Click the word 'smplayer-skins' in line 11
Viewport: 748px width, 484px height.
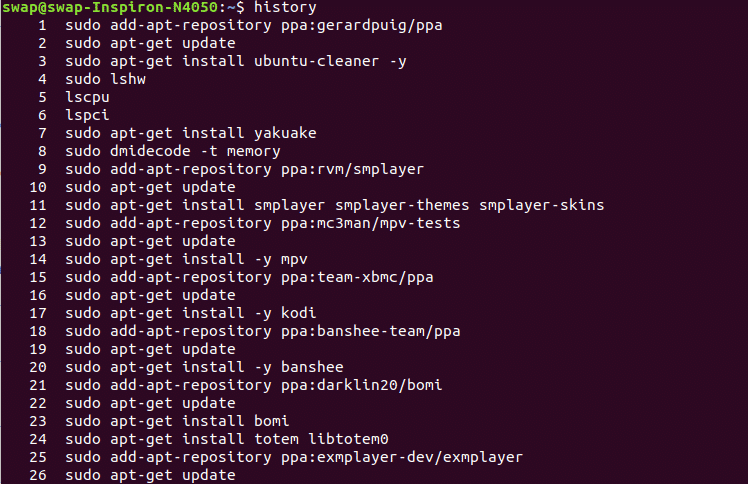coord(541,205)
